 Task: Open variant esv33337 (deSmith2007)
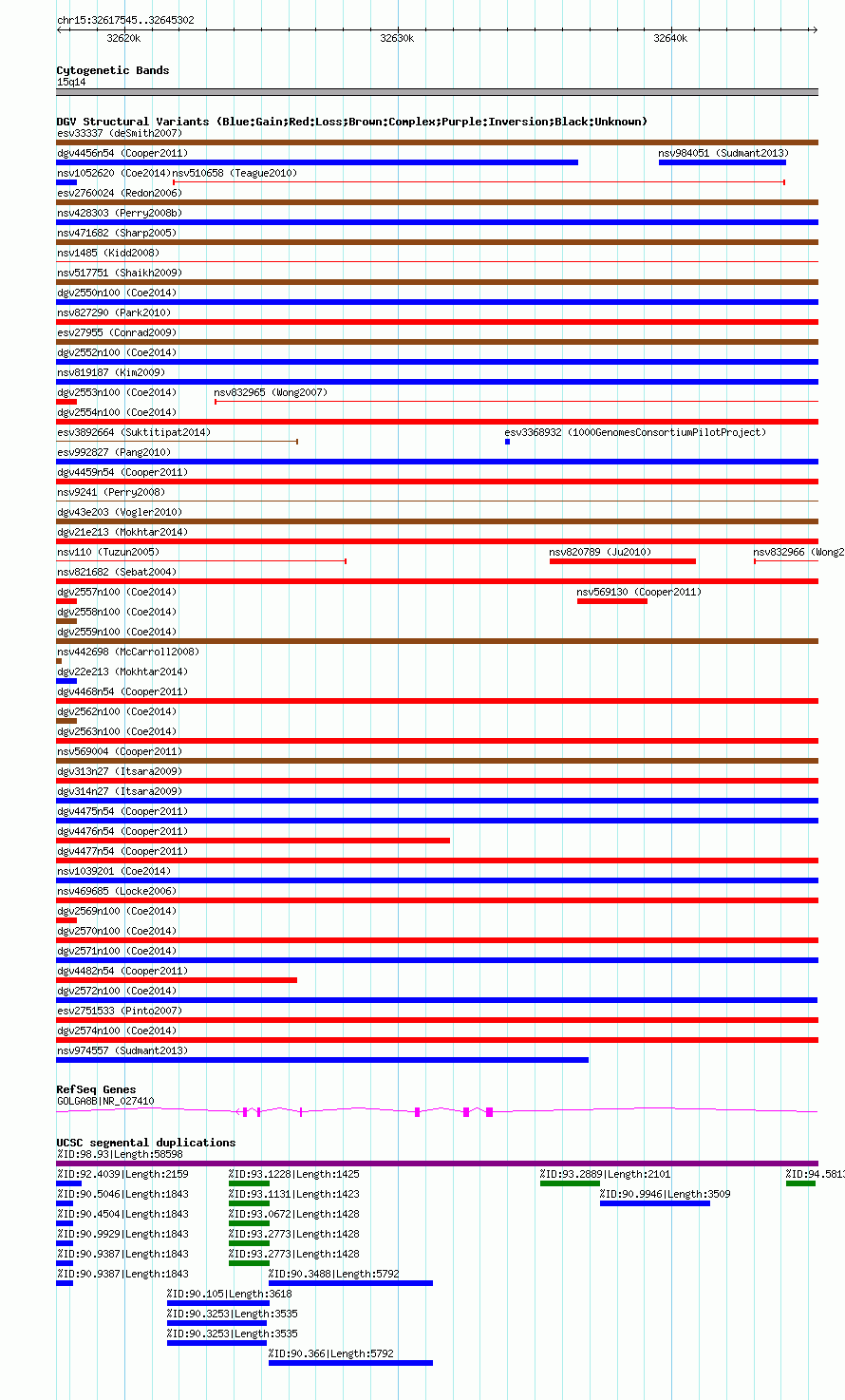(x=120, y=133)
